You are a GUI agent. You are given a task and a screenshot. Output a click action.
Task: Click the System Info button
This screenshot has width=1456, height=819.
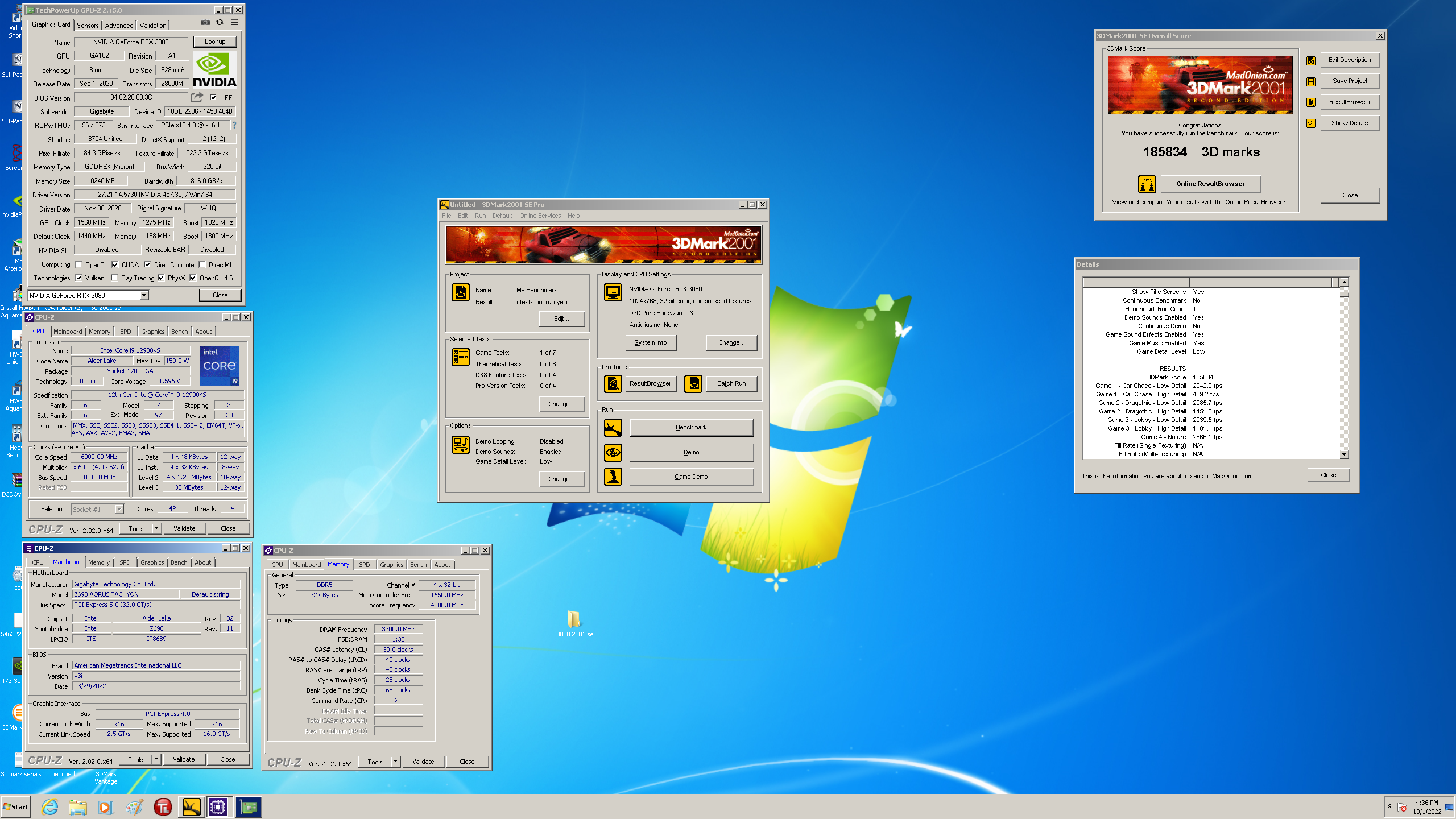click(x=651, y=342)
